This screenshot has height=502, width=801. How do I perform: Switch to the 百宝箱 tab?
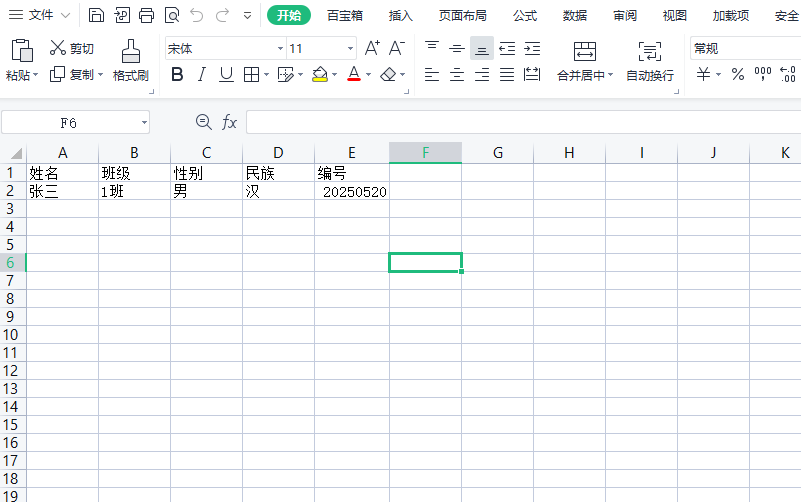[x=345, y=16]
